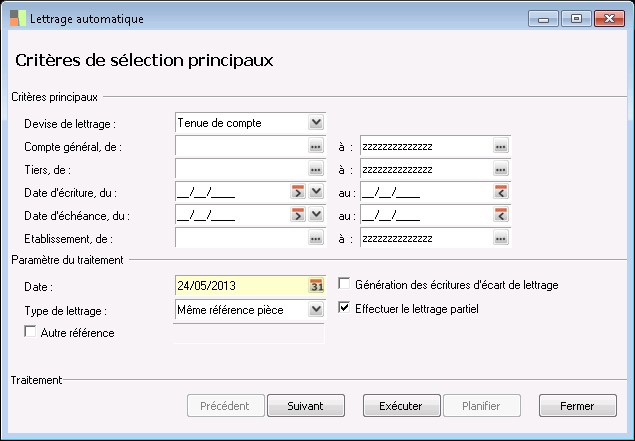Screen dimensions: 635x441
Task: Expand the Devise de lettrage dropdown
Action: click(316, 123)
